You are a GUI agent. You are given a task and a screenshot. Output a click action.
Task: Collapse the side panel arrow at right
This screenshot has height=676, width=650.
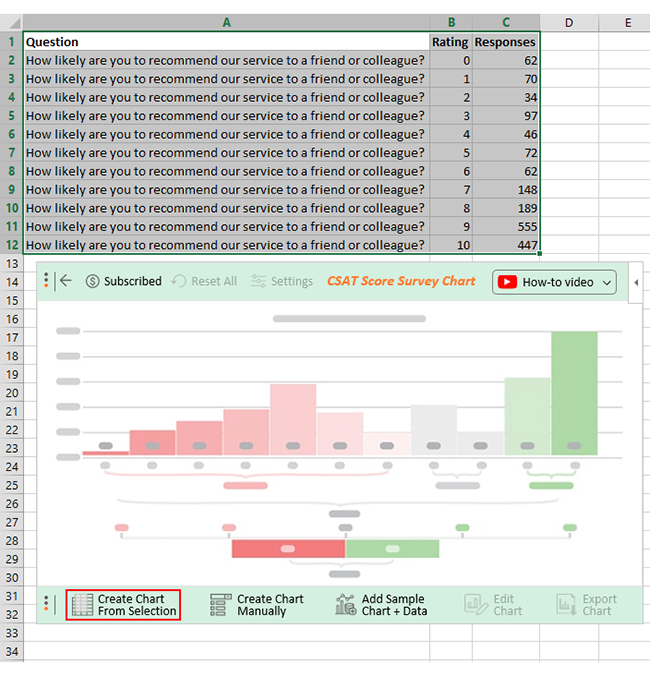point(636,283)
